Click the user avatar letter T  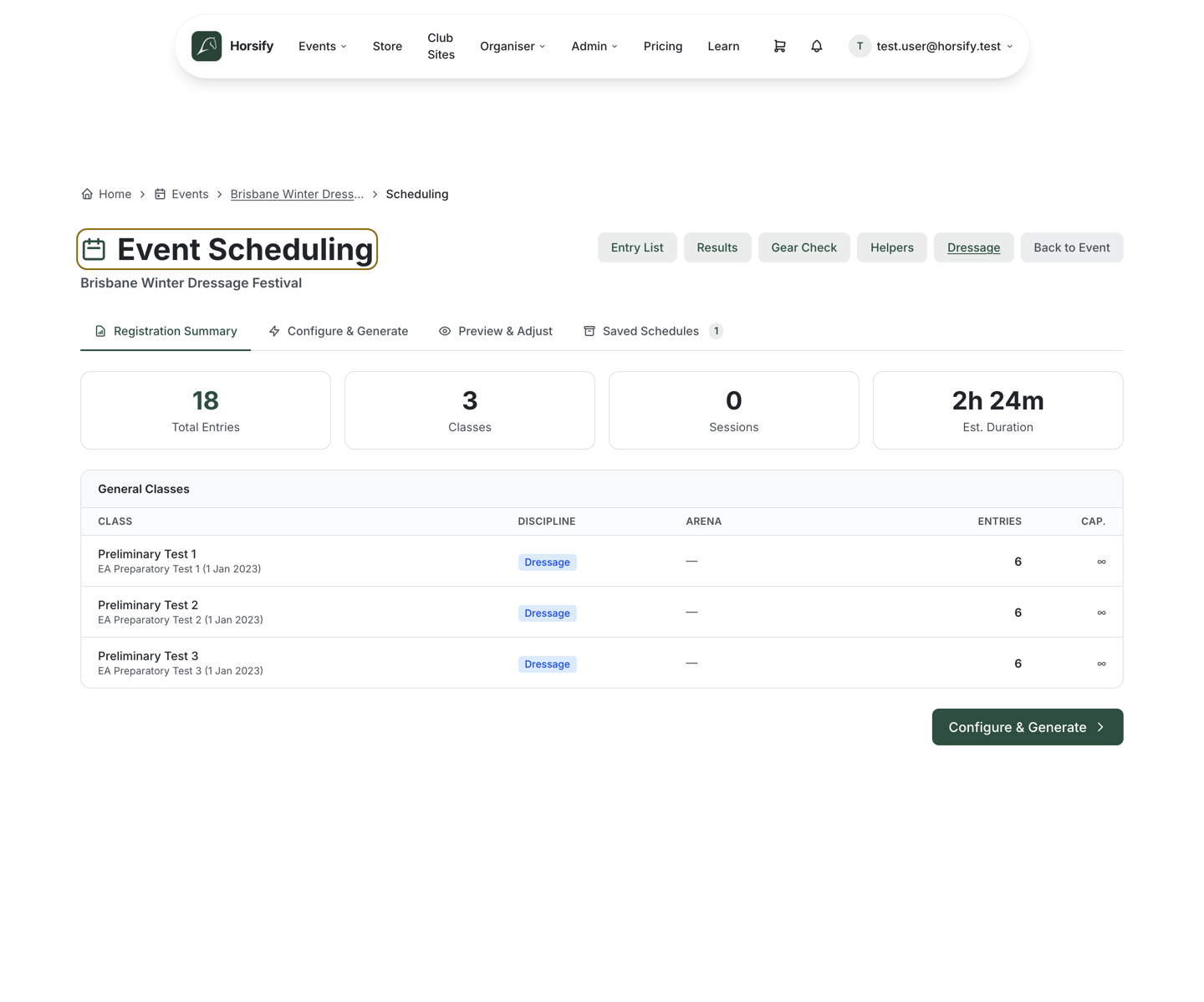(860, 46)
